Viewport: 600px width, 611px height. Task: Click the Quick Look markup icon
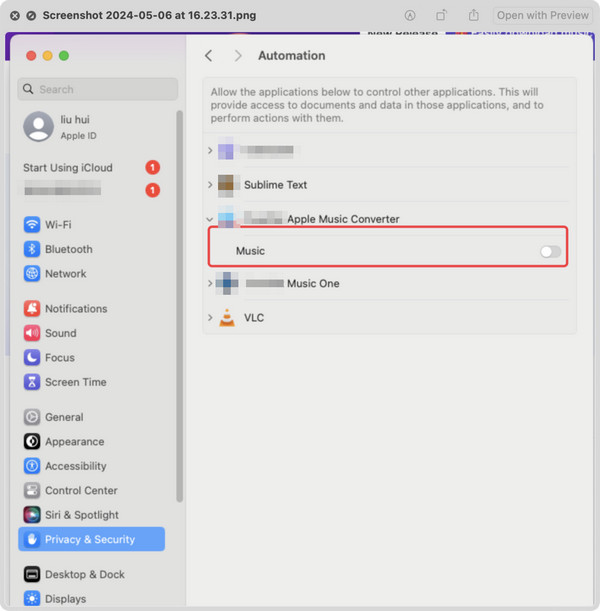tap(410, 16)
